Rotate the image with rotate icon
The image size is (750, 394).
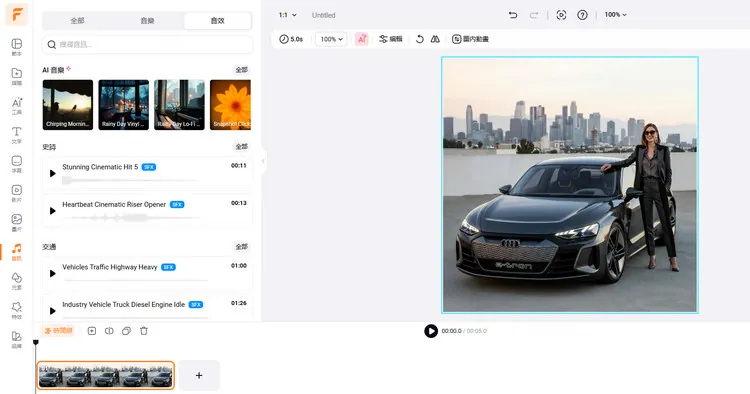pos(419,39)
